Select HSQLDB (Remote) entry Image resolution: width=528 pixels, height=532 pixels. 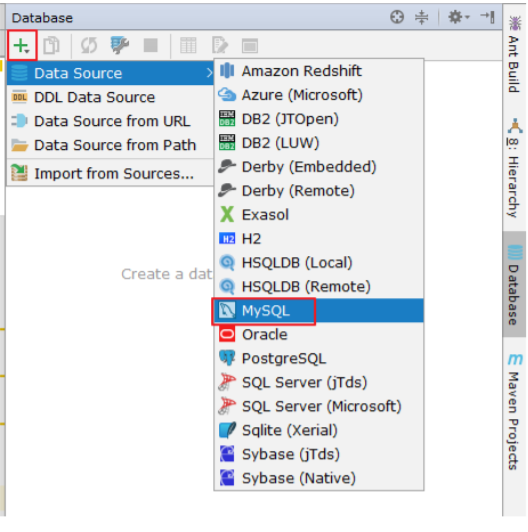pyautogui.click(x=319, y=286)
